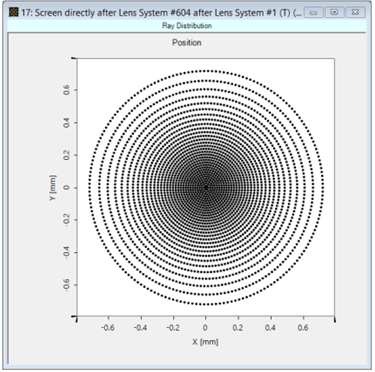Click the -0.4 tick on X axis
Screen dimensions: 375x372
point(140,328)
